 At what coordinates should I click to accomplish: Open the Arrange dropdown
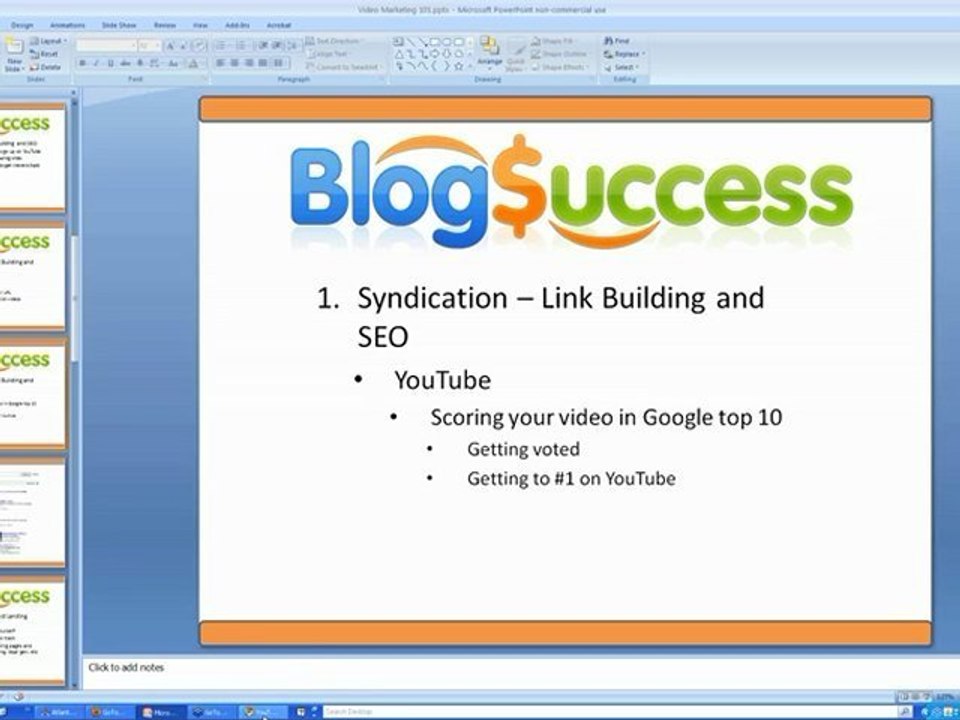tap(489, 54)
